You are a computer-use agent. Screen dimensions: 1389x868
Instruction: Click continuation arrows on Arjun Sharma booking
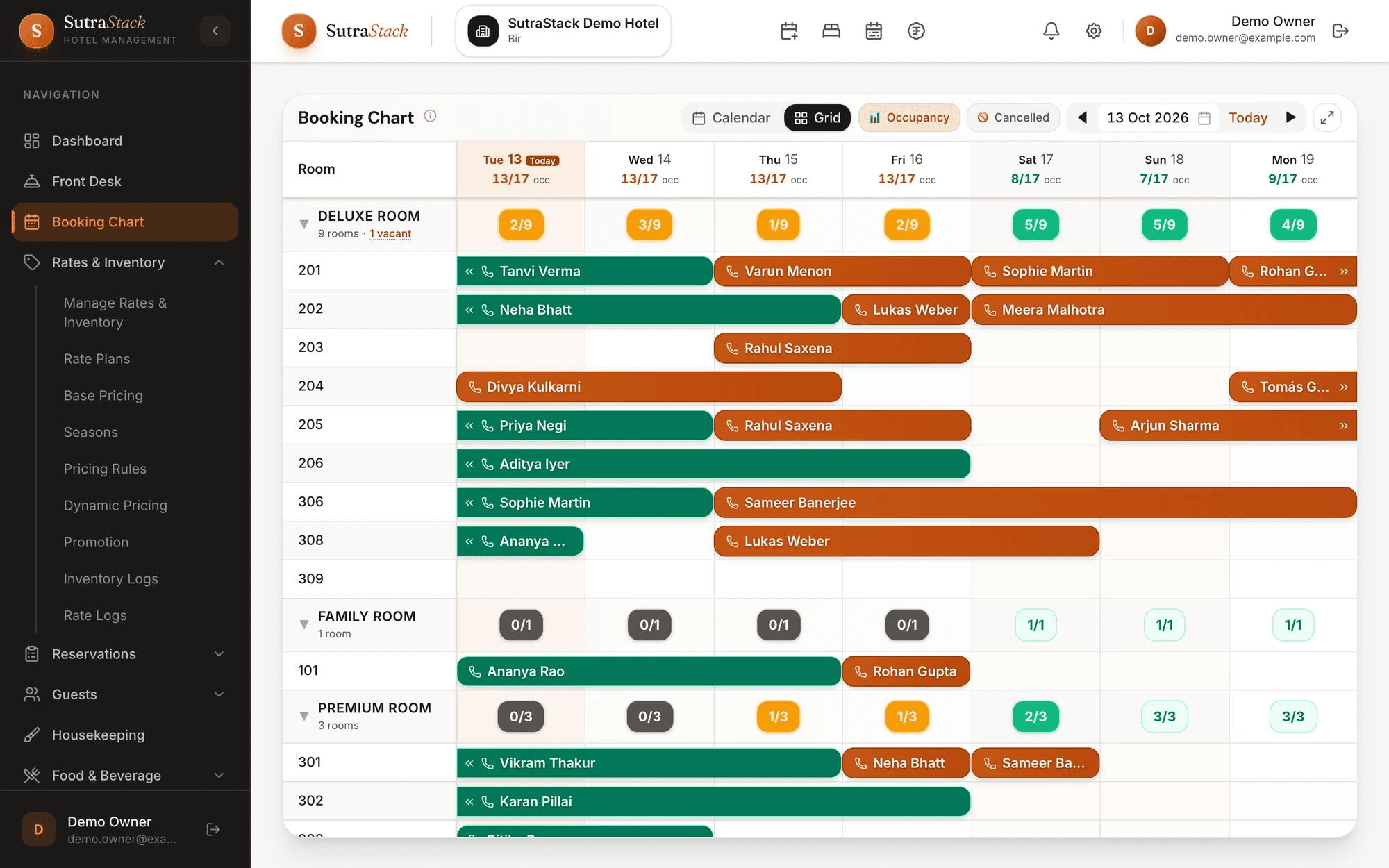[1344, 426]
